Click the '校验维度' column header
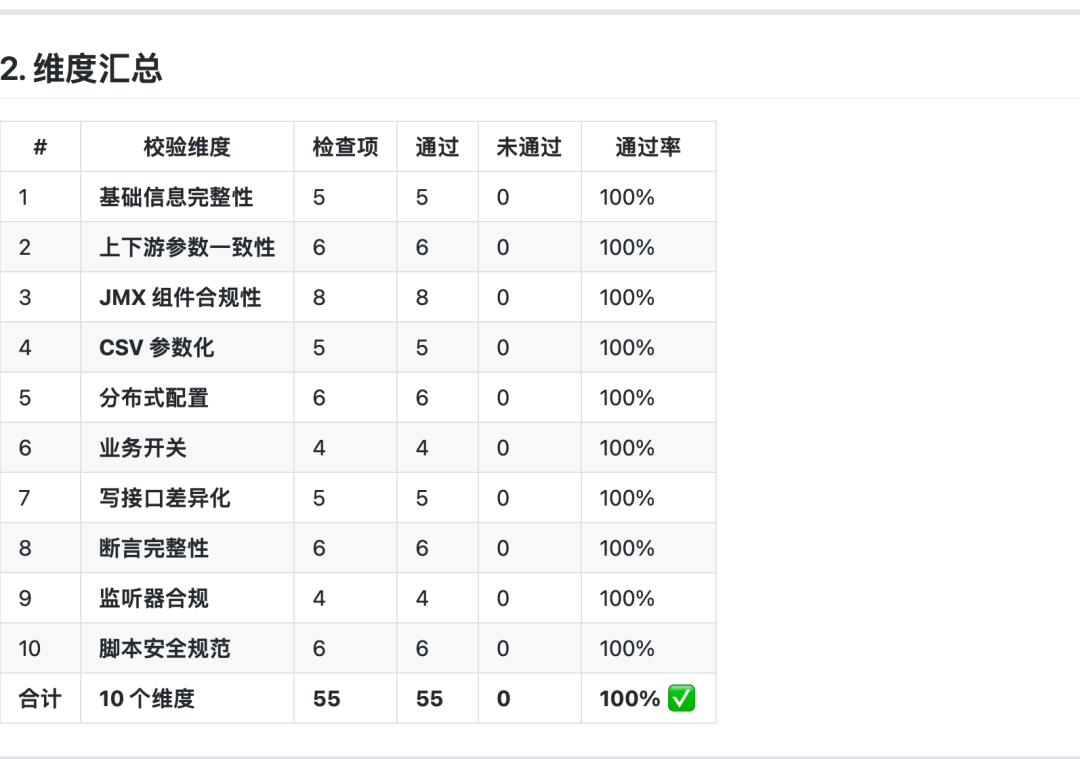 (x=187, y=147)
